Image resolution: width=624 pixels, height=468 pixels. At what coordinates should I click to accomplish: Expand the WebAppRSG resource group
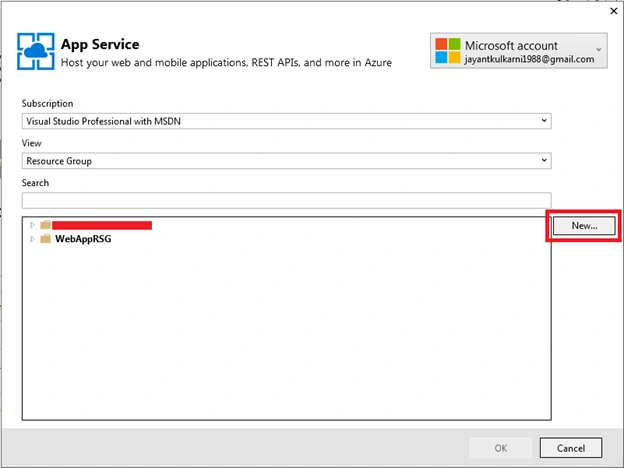tap(33, 239)
